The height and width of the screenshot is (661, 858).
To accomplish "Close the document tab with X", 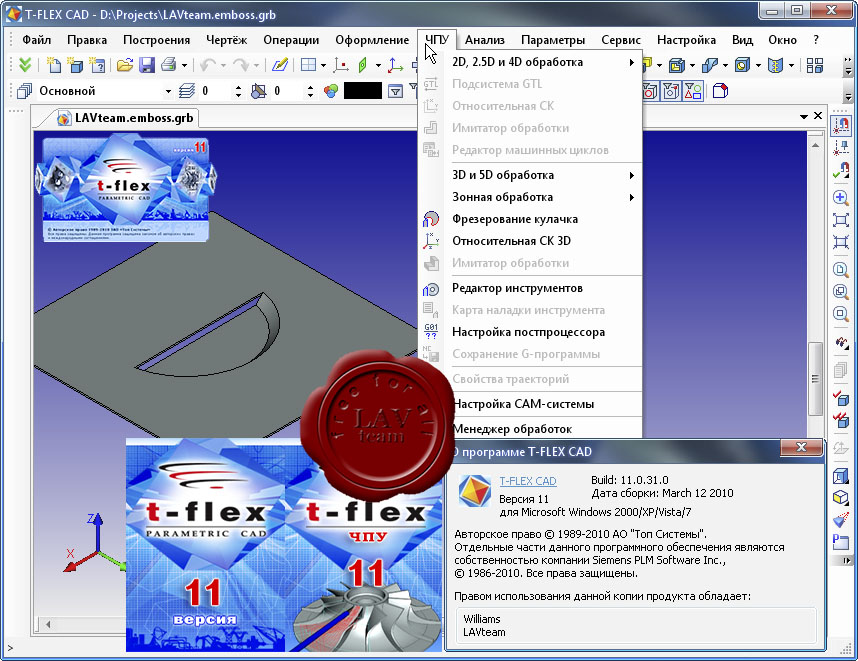I will 818,116.
